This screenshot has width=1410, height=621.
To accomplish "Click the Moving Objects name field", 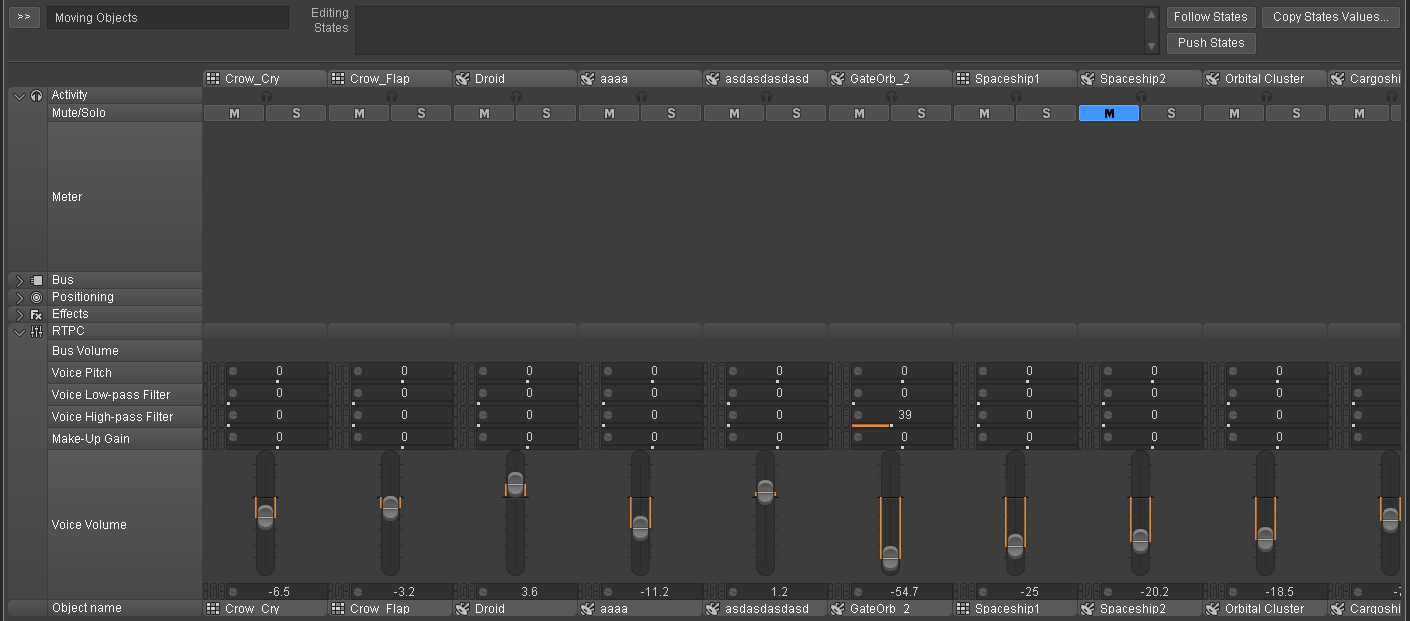I will coord(168,18).
